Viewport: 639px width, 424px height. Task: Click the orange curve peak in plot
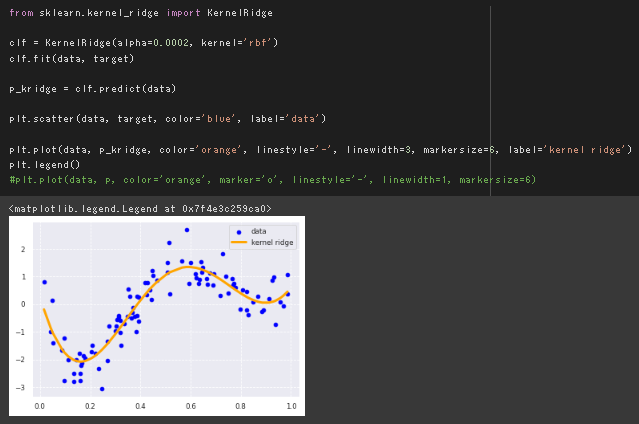189,266
